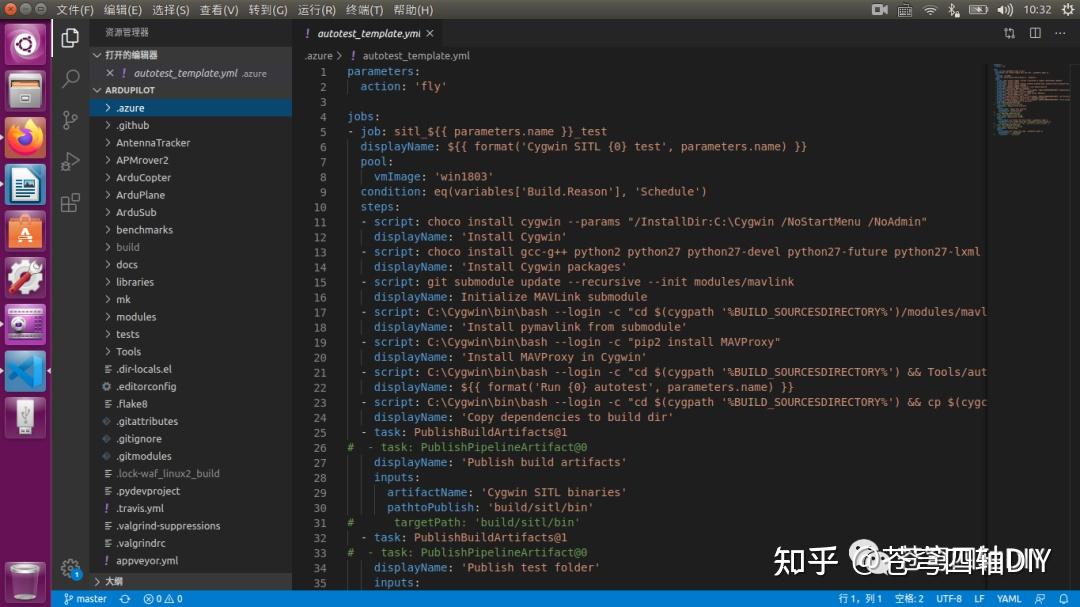
Task: Open the .pydevproject file
Action: pos(191,491)
